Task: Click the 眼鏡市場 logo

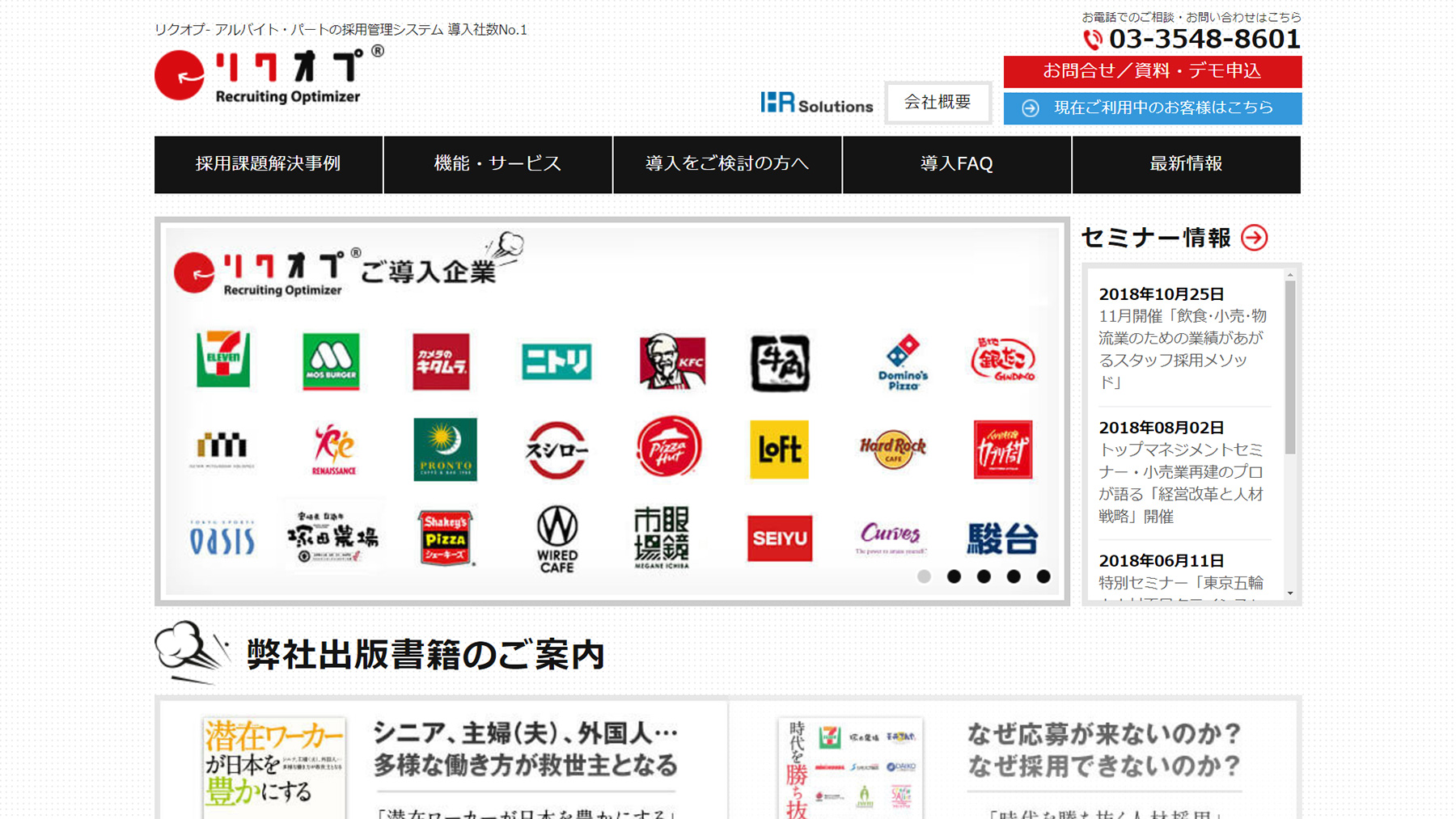Action: pyautogui.click(x=662, y=538)
